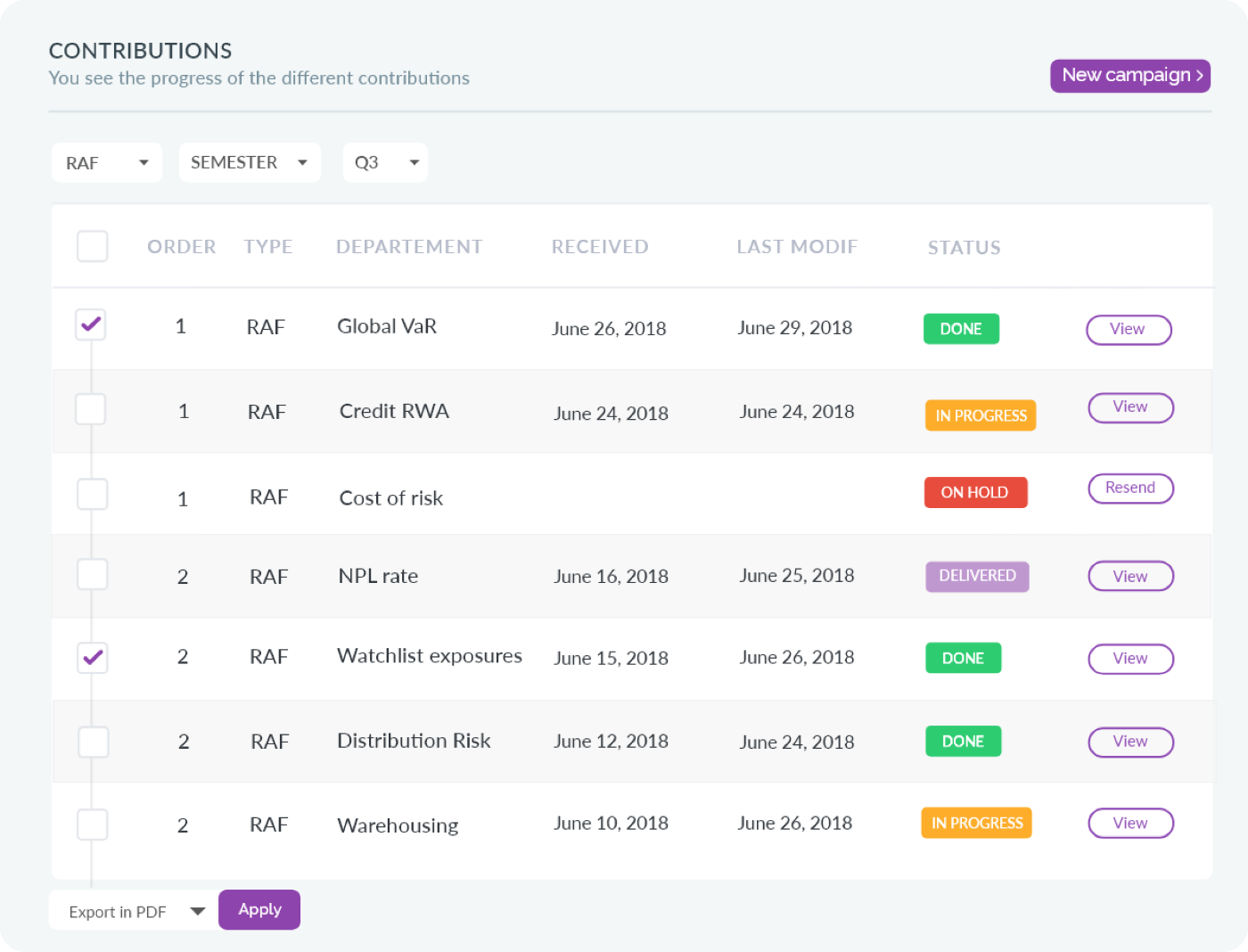Tick the select-all checkbox in table header

point(93,246)
